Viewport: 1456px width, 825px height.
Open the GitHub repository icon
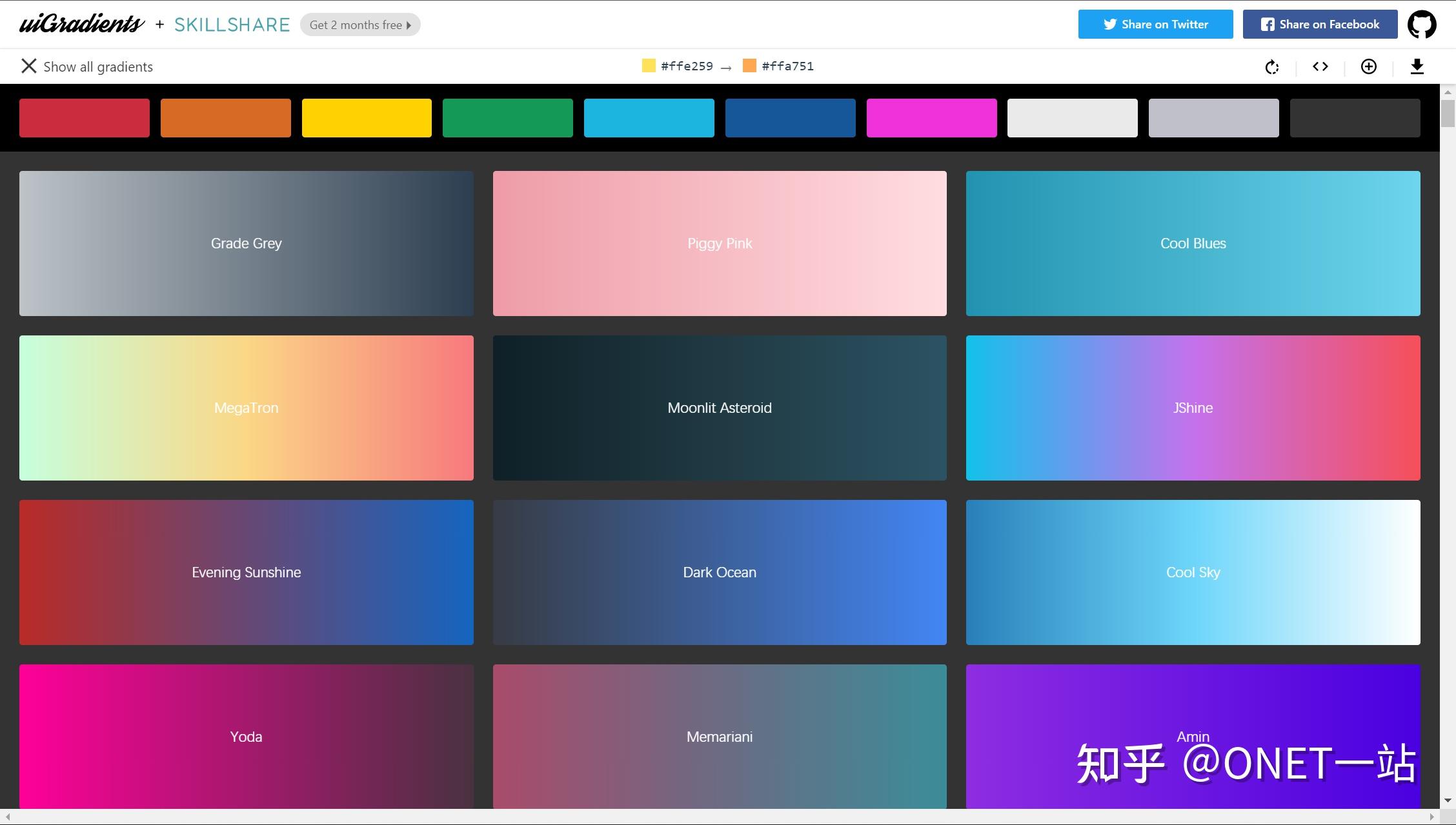pos(1422,25)
